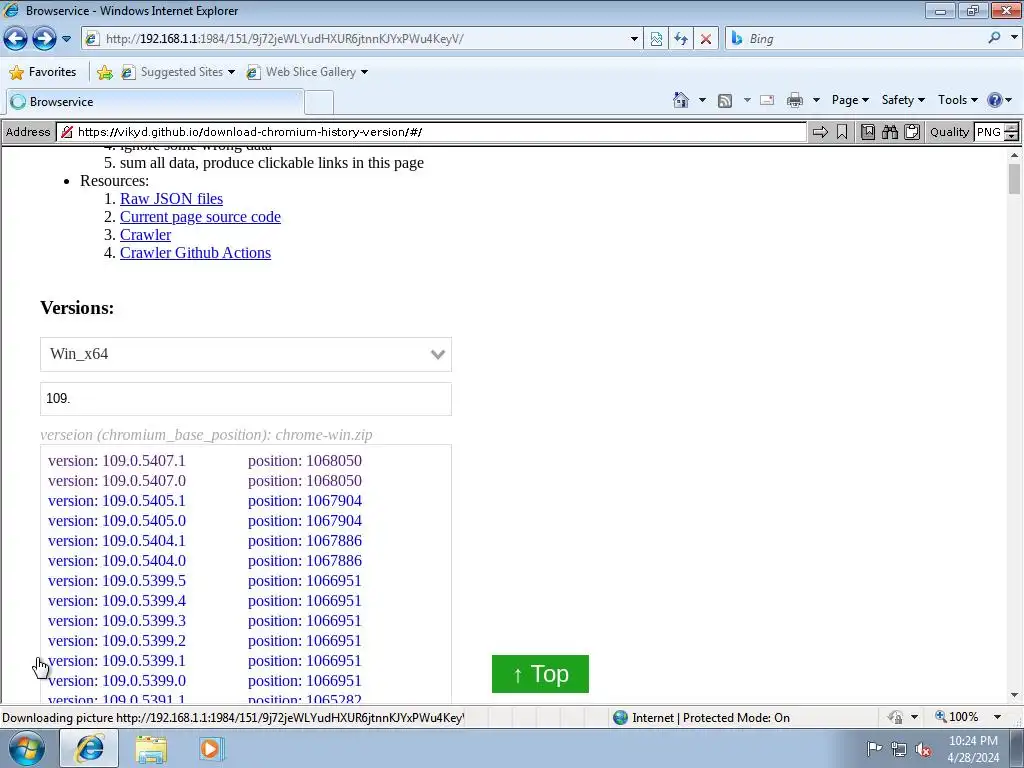Open the Print options dropdown arrow
Viewport: 1024px width, 768px height.
tap(816, 100)
